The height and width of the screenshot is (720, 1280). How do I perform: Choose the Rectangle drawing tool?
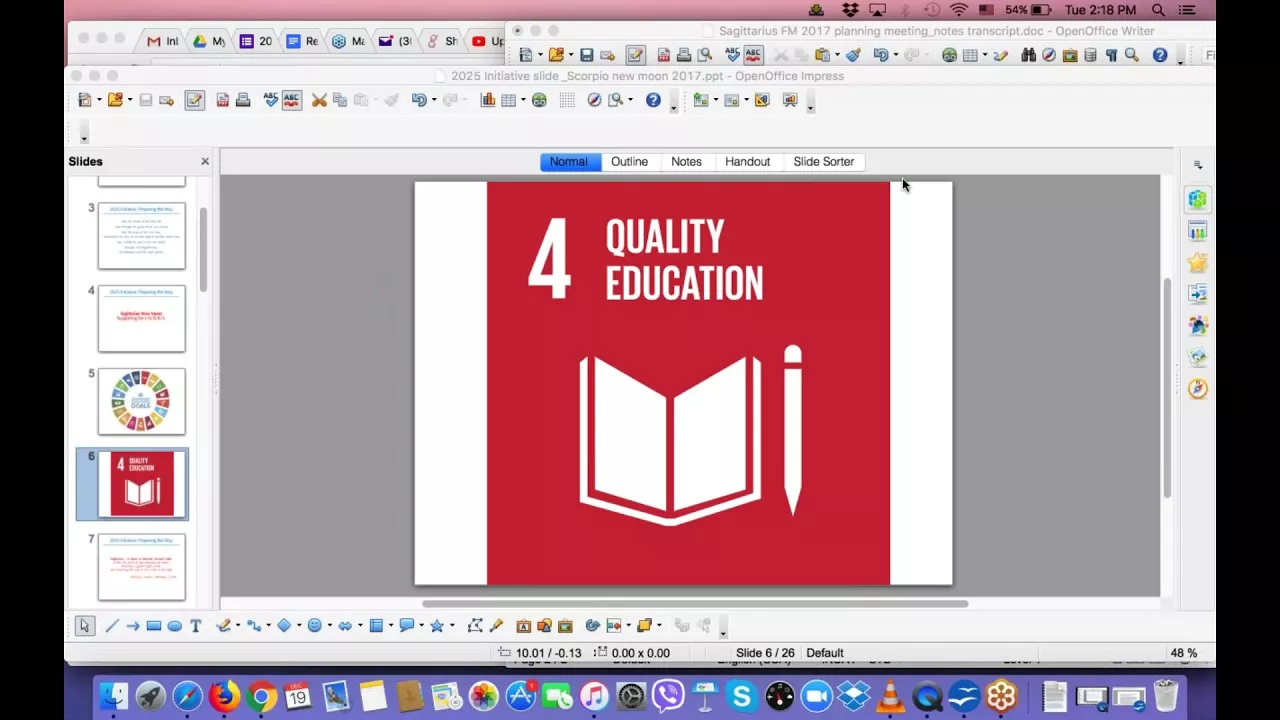pos(153,626)
